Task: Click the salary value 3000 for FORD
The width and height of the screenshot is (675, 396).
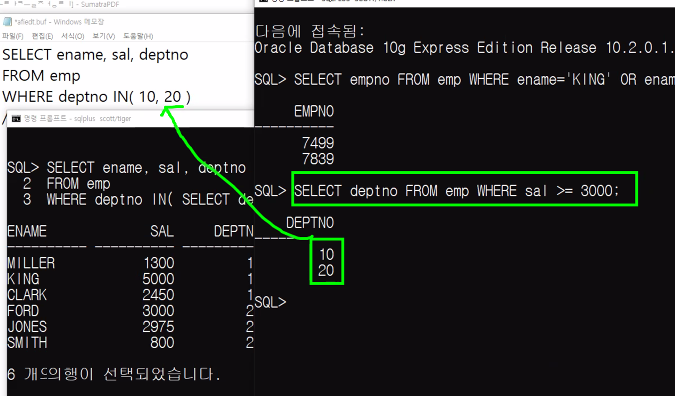Action: [158, 311]
